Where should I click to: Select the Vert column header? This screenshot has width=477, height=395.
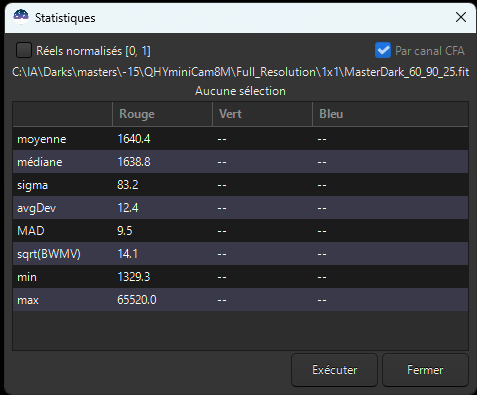[x=262, y=114]
